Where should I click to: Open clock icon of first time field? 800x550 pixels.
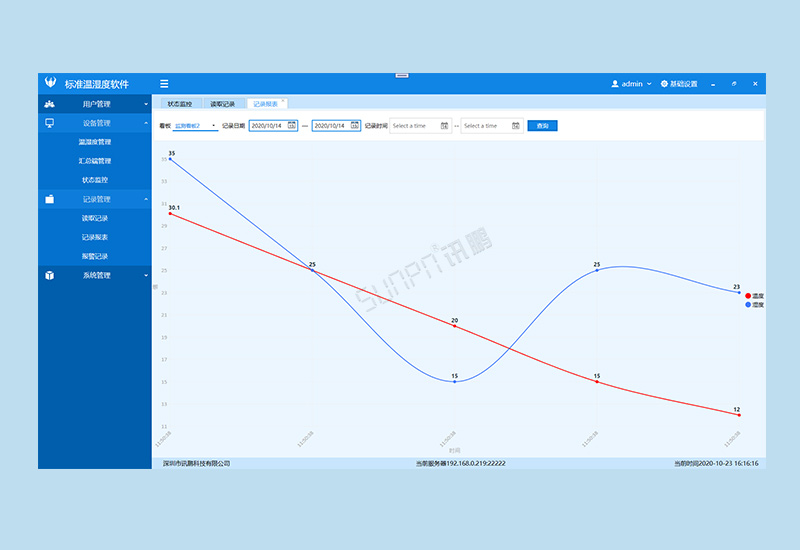coord(444,126)
